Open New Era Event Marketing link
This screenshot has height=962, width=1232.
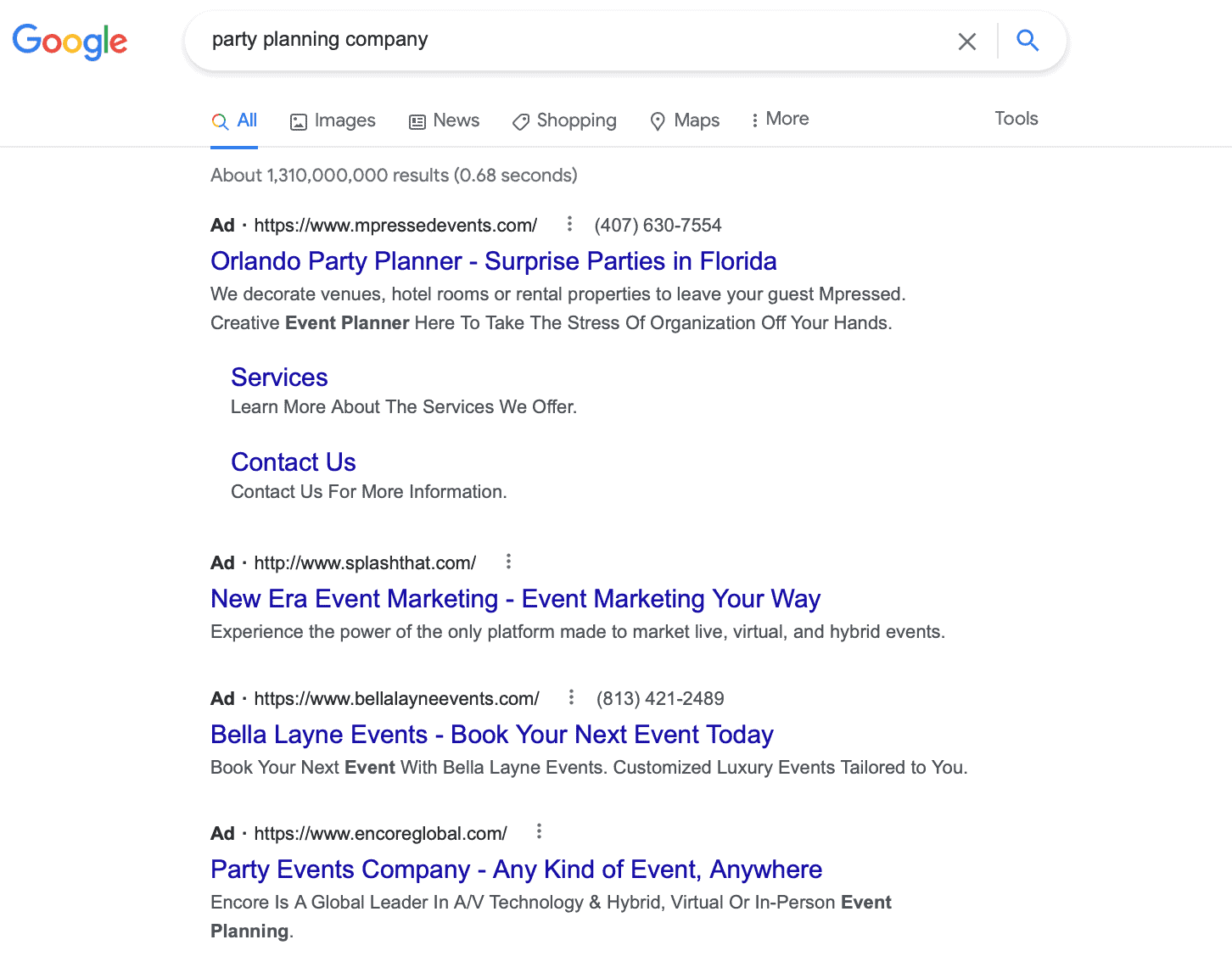[516, 599]
